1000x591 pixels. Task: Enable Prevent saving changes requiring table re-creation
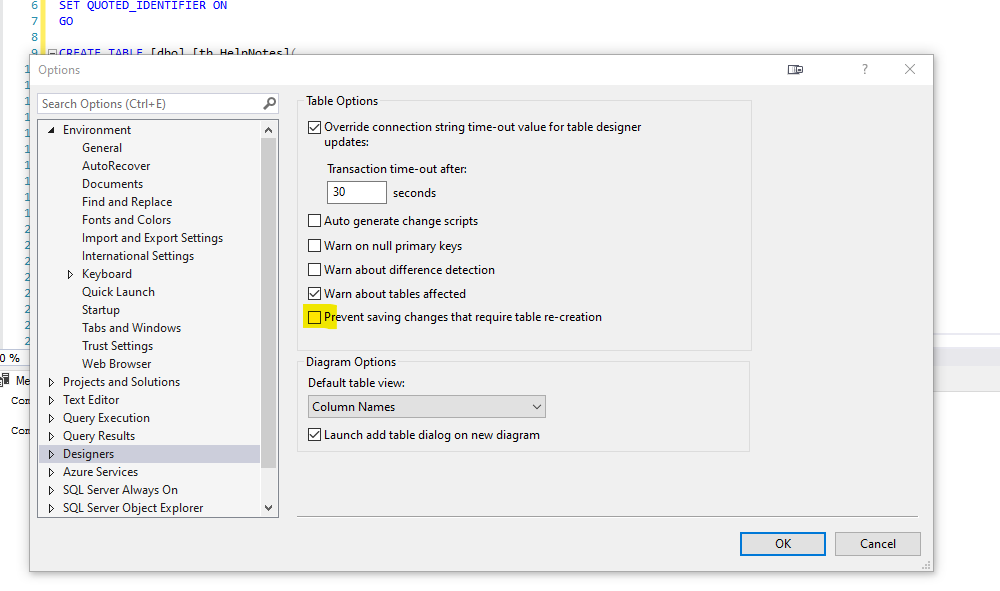[x=315, y=318]
